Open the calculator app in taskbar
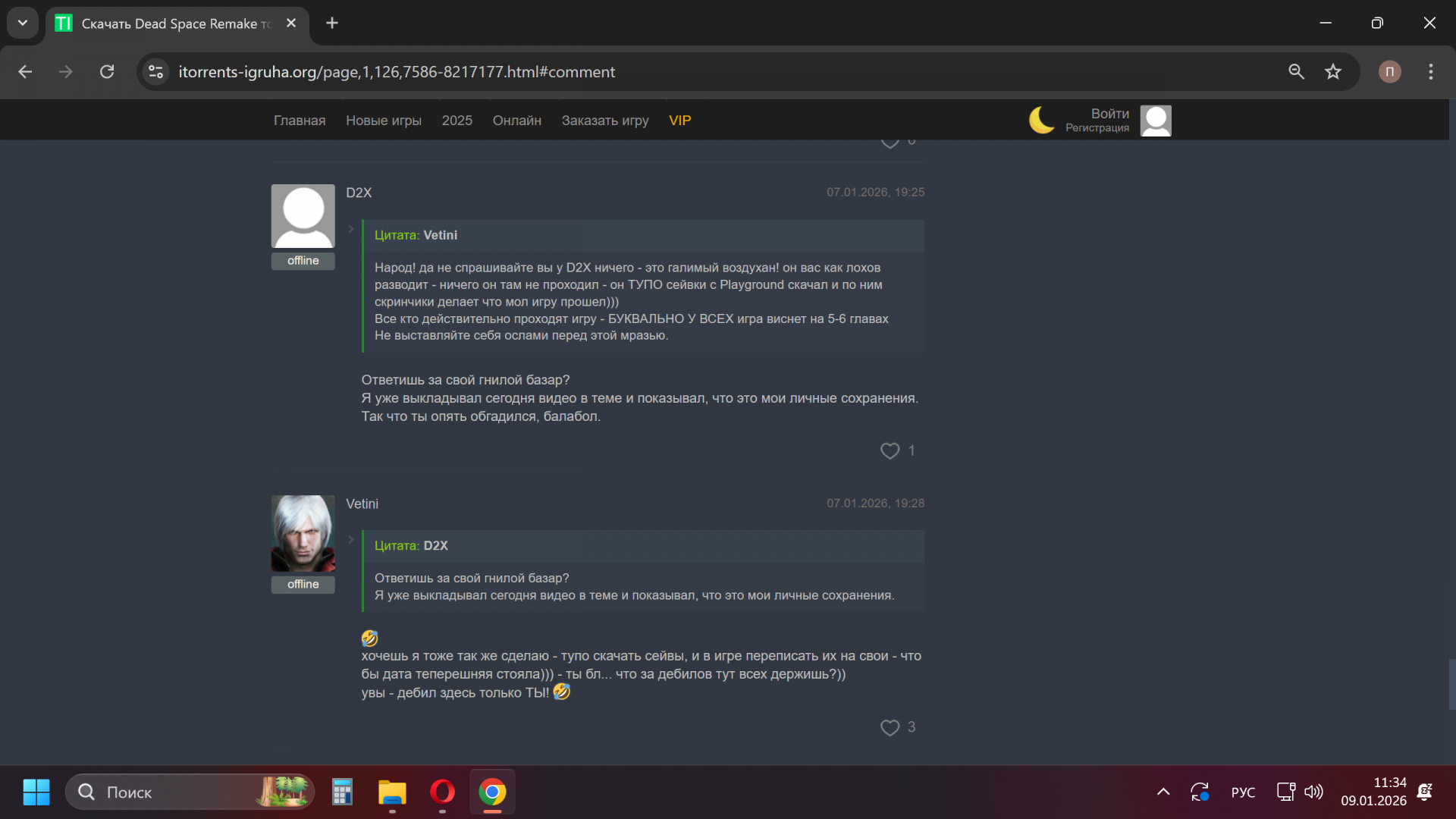The width and height of the screenshot is (1456, 819). pos(342,792)
